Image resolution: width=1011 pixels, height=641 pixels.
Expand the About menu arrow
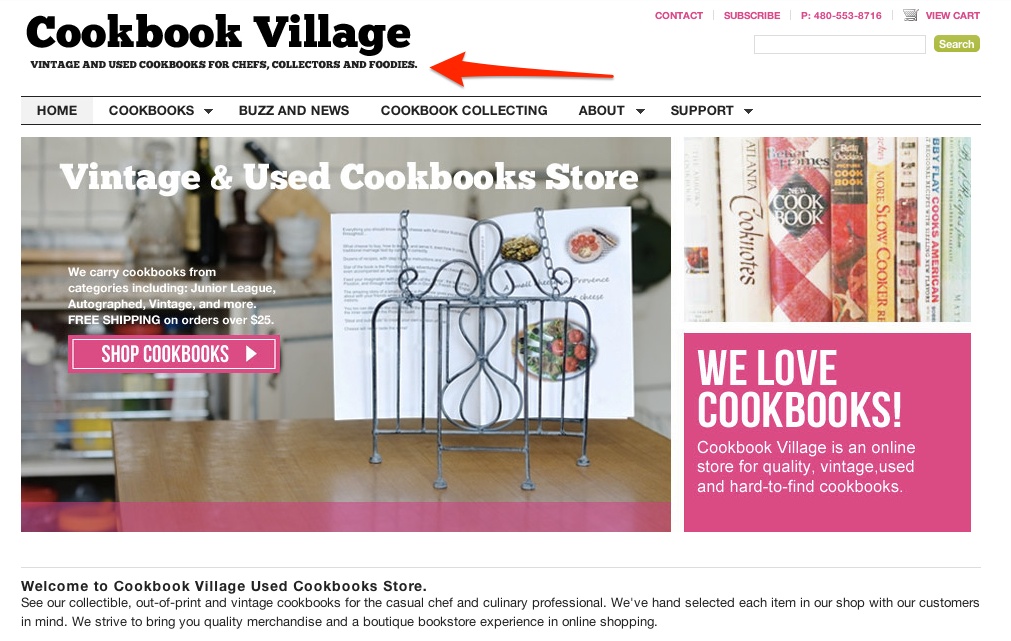[640, 112]
